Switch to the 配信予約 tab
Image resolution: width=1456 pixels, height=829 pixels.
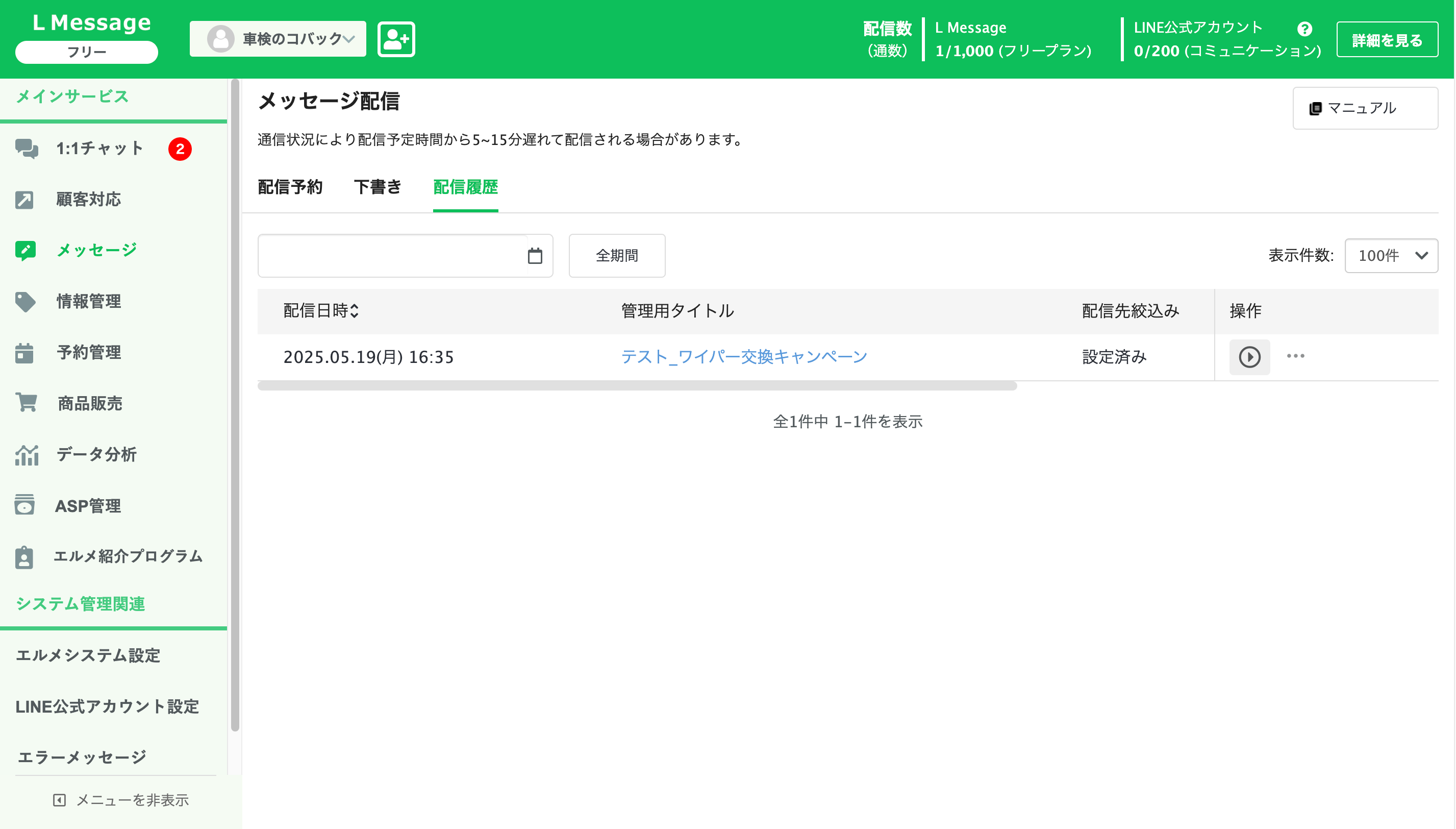coord(290,187)
